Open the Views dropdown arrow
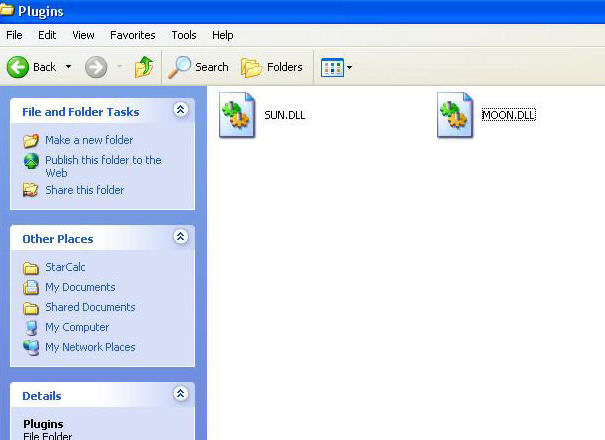 349,68
